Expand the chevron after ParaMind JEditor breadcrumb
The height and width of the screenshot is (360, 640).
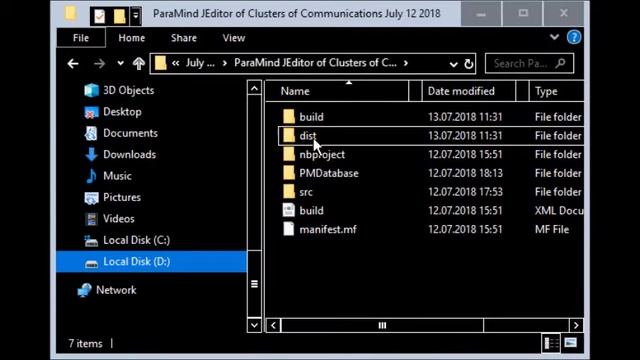[406, 63]
